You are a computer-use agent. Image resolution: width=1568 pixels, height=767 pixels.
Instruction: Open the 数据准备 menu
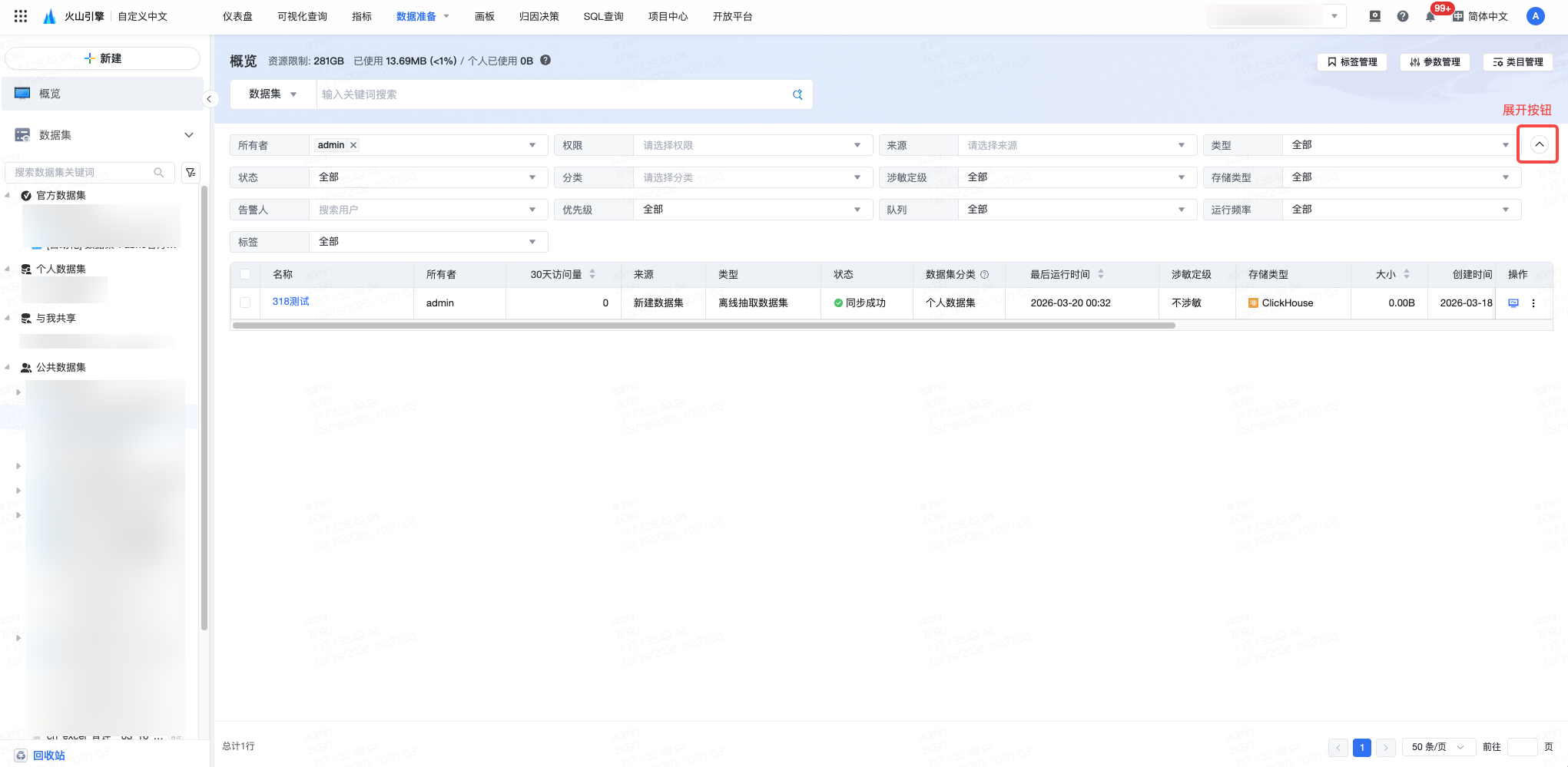(x=423, y=16)
